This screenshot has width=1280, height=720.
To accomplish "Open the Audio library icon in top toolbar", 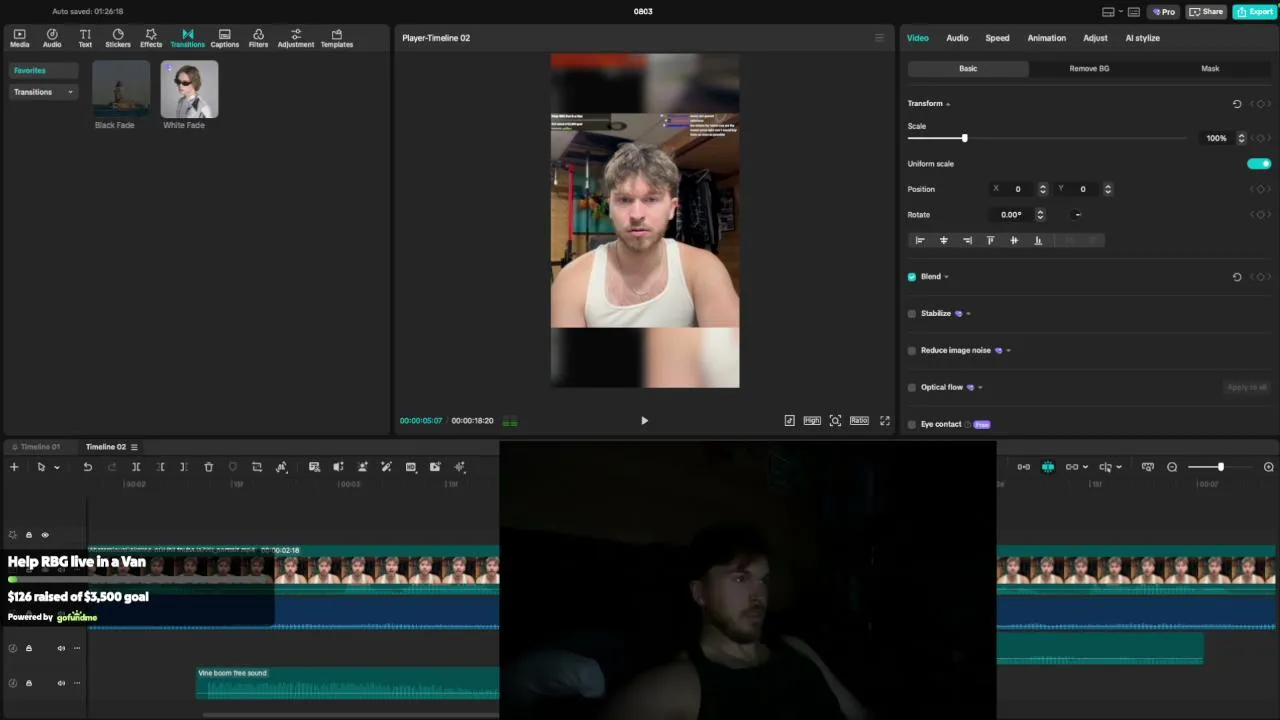I will pos(52,38).
